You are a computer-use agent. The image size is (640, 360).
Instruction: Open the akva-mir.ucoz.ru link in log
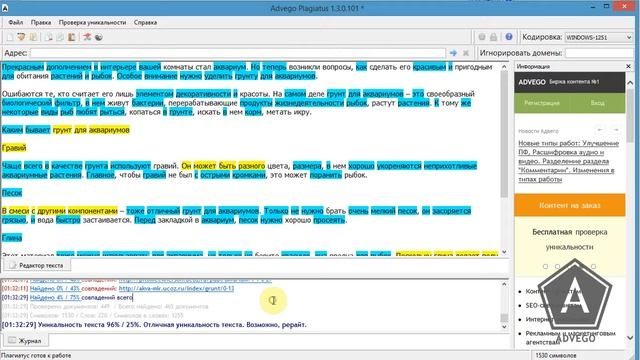[x=176, y=289]
